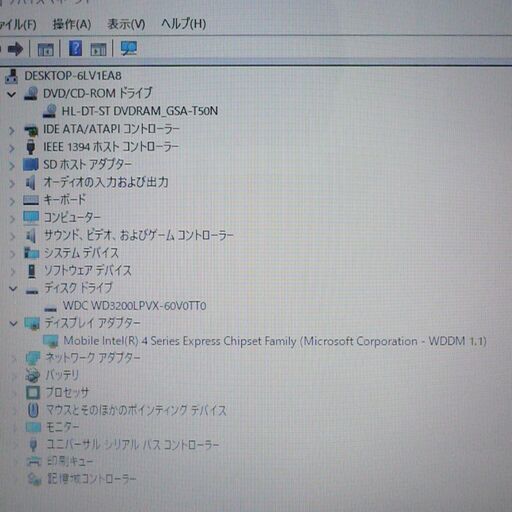The width and height of the screenshot is (512, 512).
Task: Click the キーボード keyboard icon
Action: [x=31, y=200]
